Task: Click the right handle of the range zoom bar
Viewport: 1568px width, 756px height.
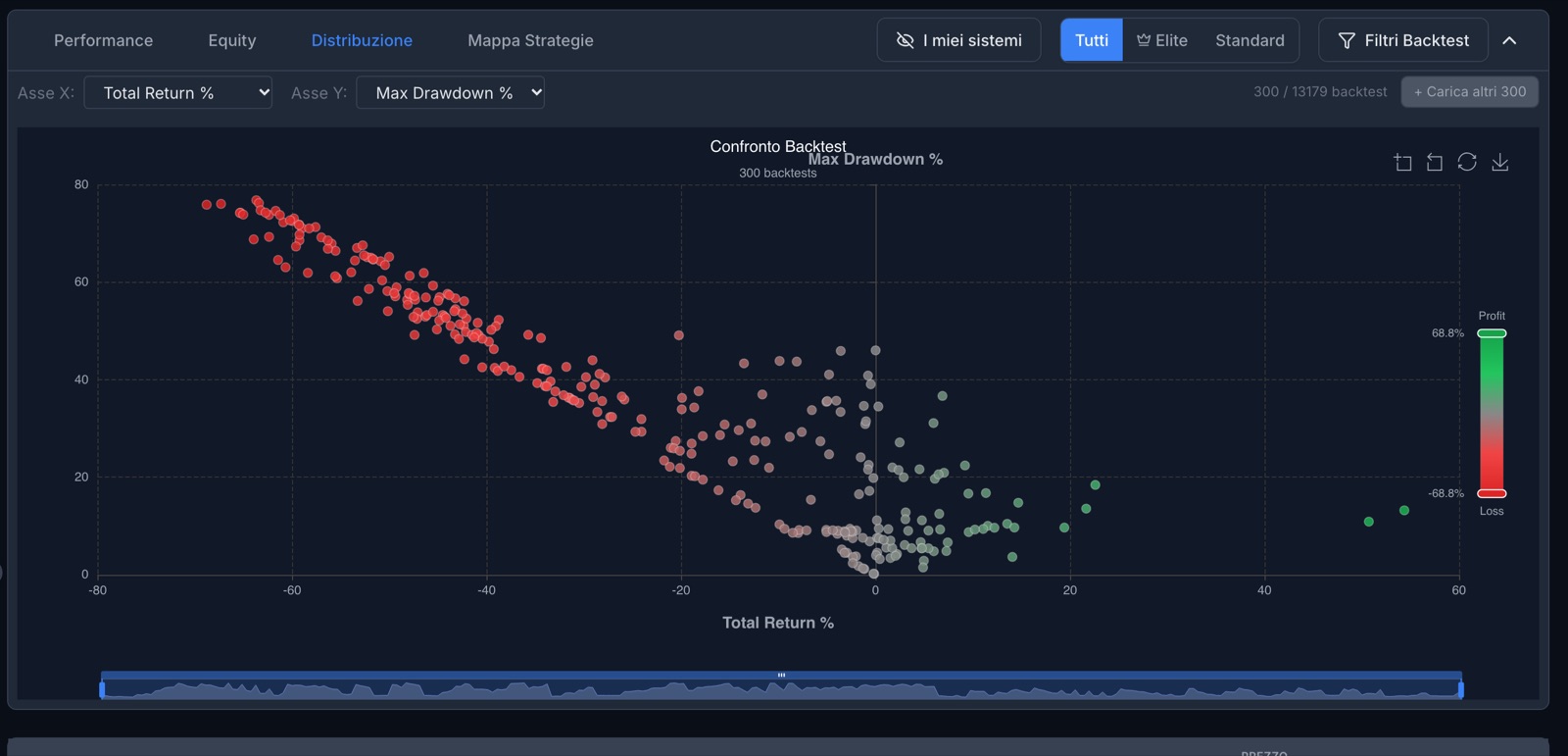Action: click(x=1461, y=689)
